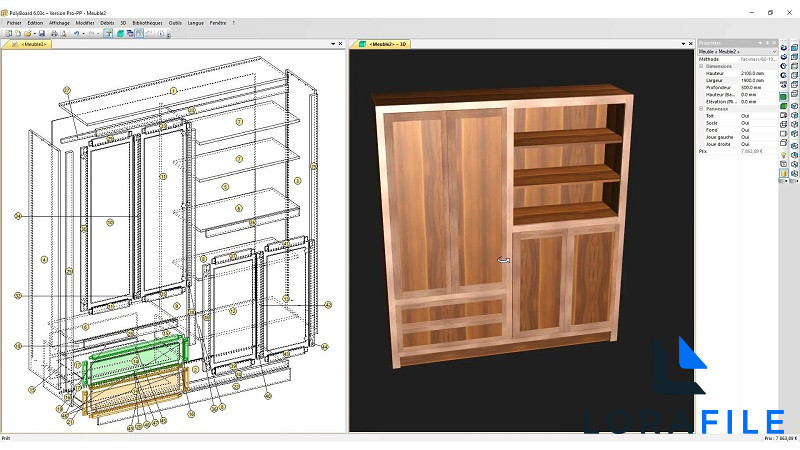800x450 pixels.
Task: Open the ? help menu
Action: (x=234, y=23)
